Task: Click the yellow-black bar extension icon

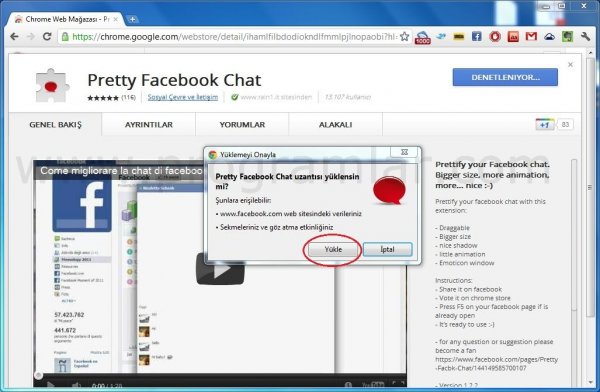Action: point(459,37)
